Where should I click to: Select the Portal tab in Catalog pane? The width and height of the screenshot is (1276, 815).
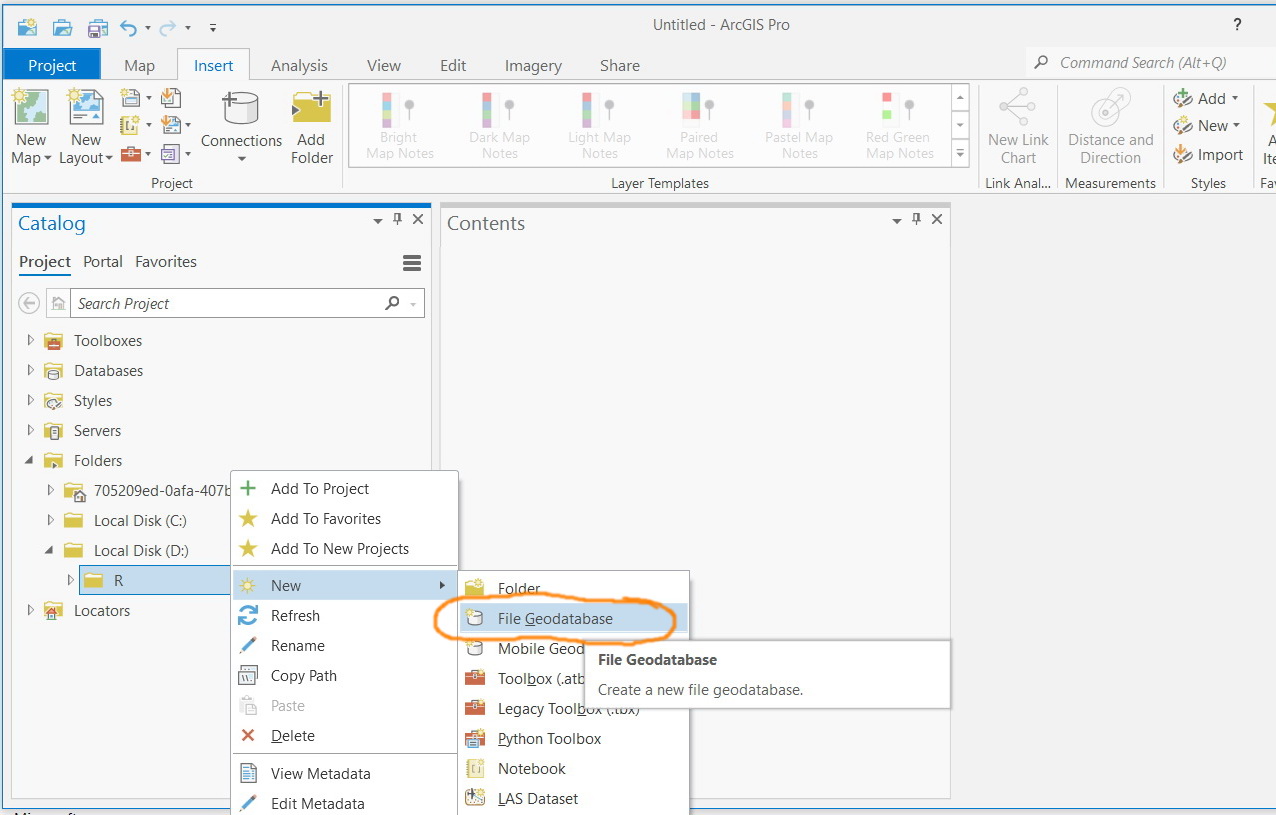(103, 261)
